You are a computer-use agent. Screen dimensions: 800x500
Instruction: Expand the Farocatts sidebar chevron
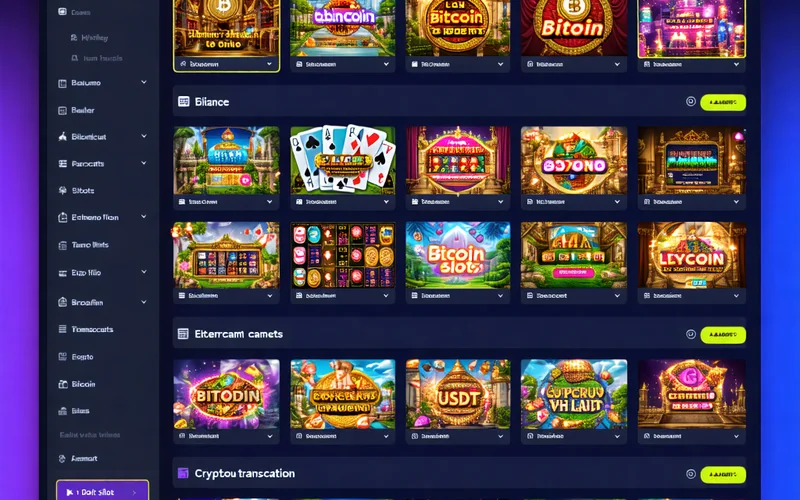144,163
